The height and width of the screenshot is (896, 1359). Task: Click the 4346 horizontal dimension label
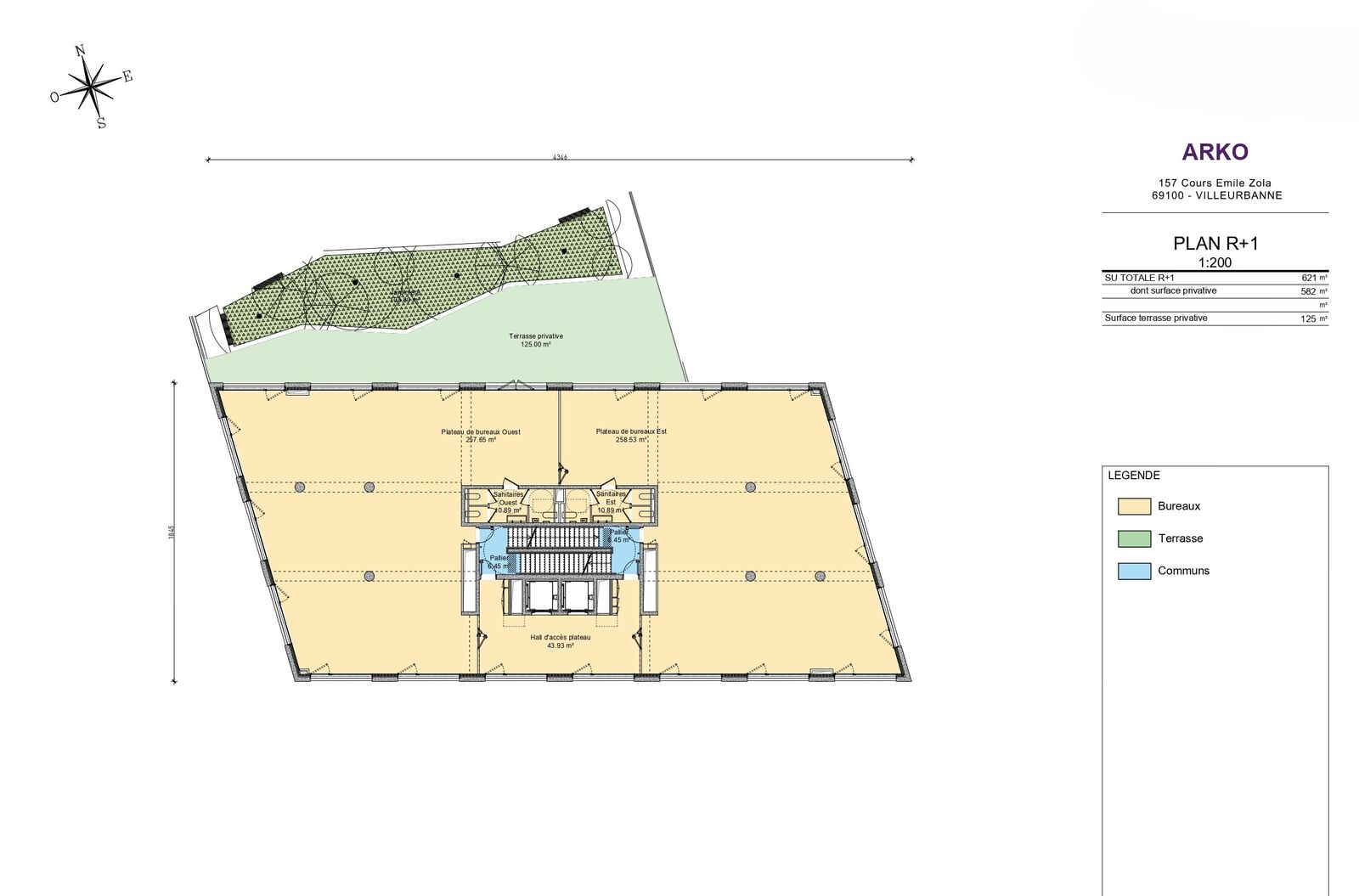pyautogui.click(x=560, y=157)
